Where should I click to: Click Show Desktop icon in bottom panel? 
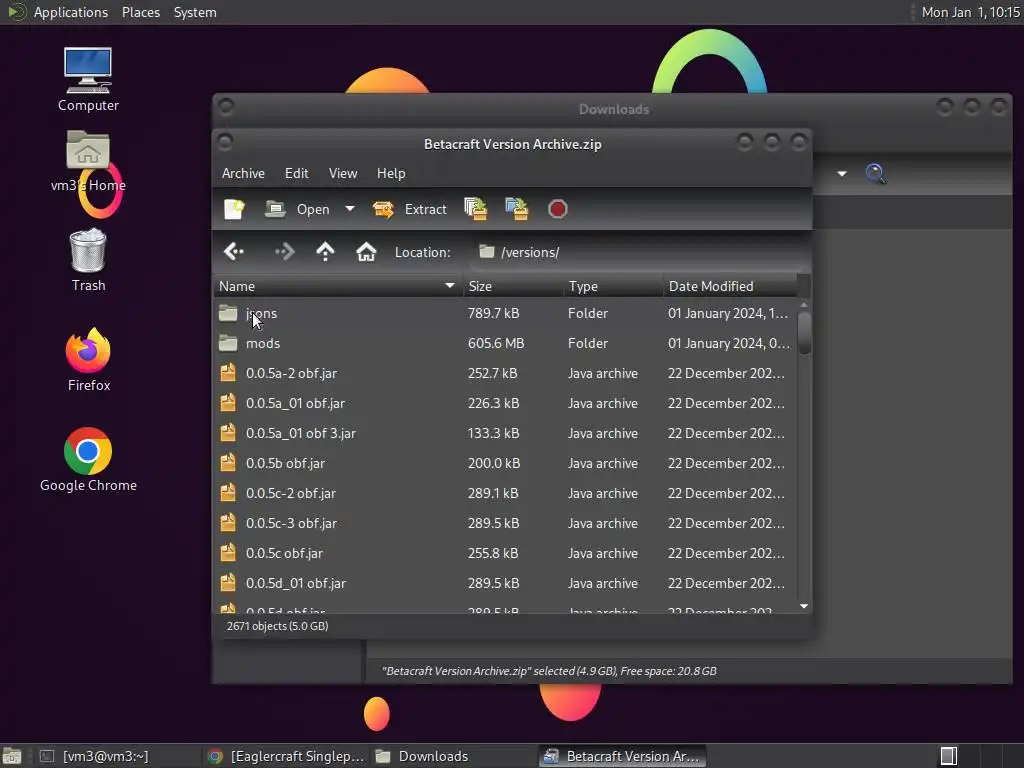tap(12, 756)
